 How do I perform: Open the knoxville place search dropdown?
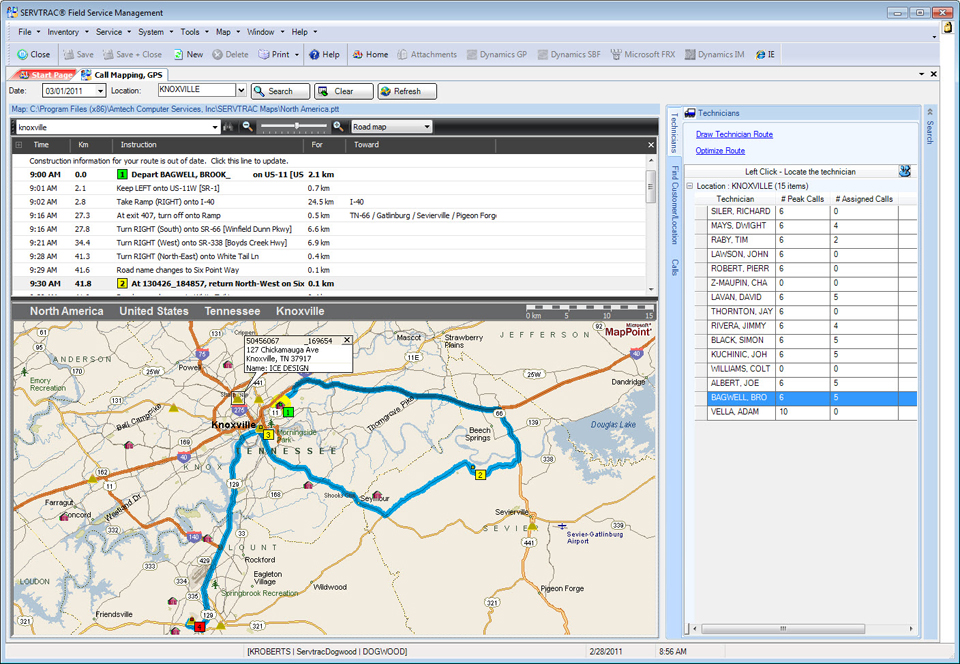tap(215, 127)
